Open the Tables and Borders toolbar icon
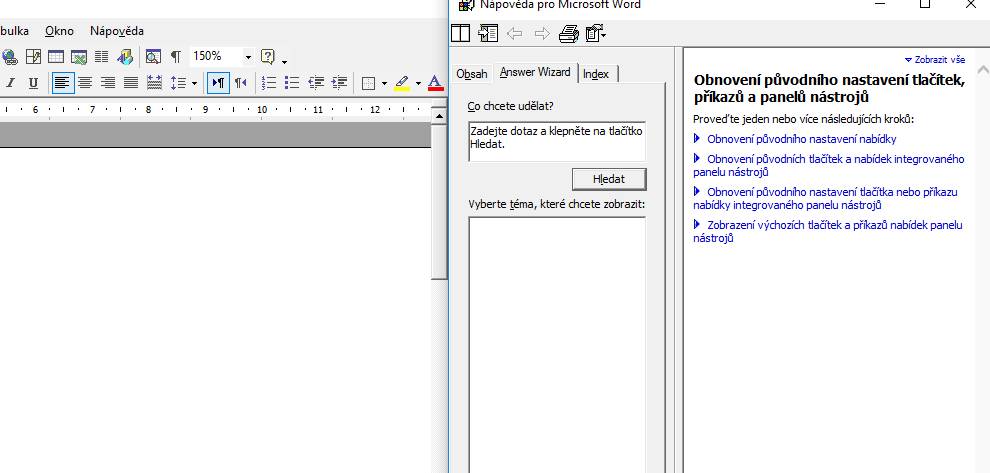Viewport: 990px width, 473px height. coord(33,57)
